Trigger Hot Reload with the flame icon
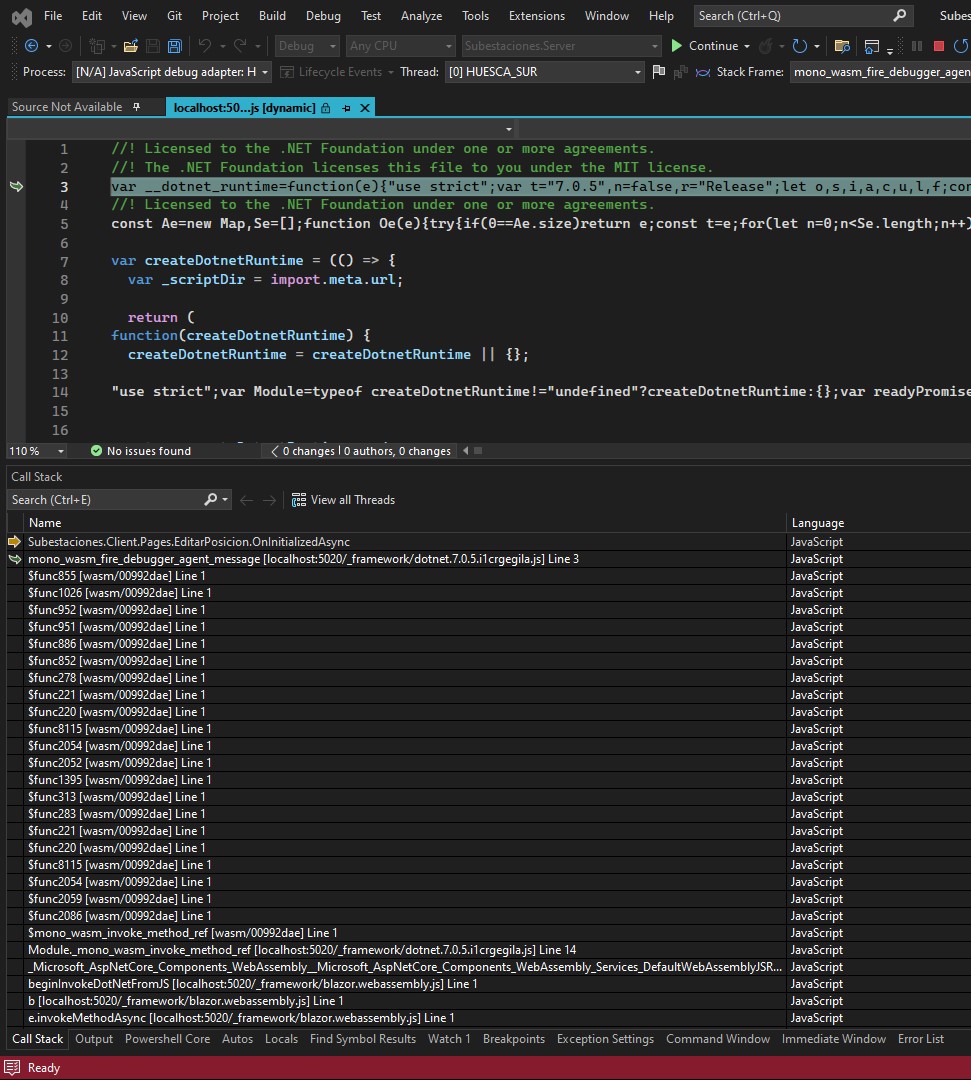Viewport: 971px width, 1080px height. pyautogui.click(x=767, y=46)
